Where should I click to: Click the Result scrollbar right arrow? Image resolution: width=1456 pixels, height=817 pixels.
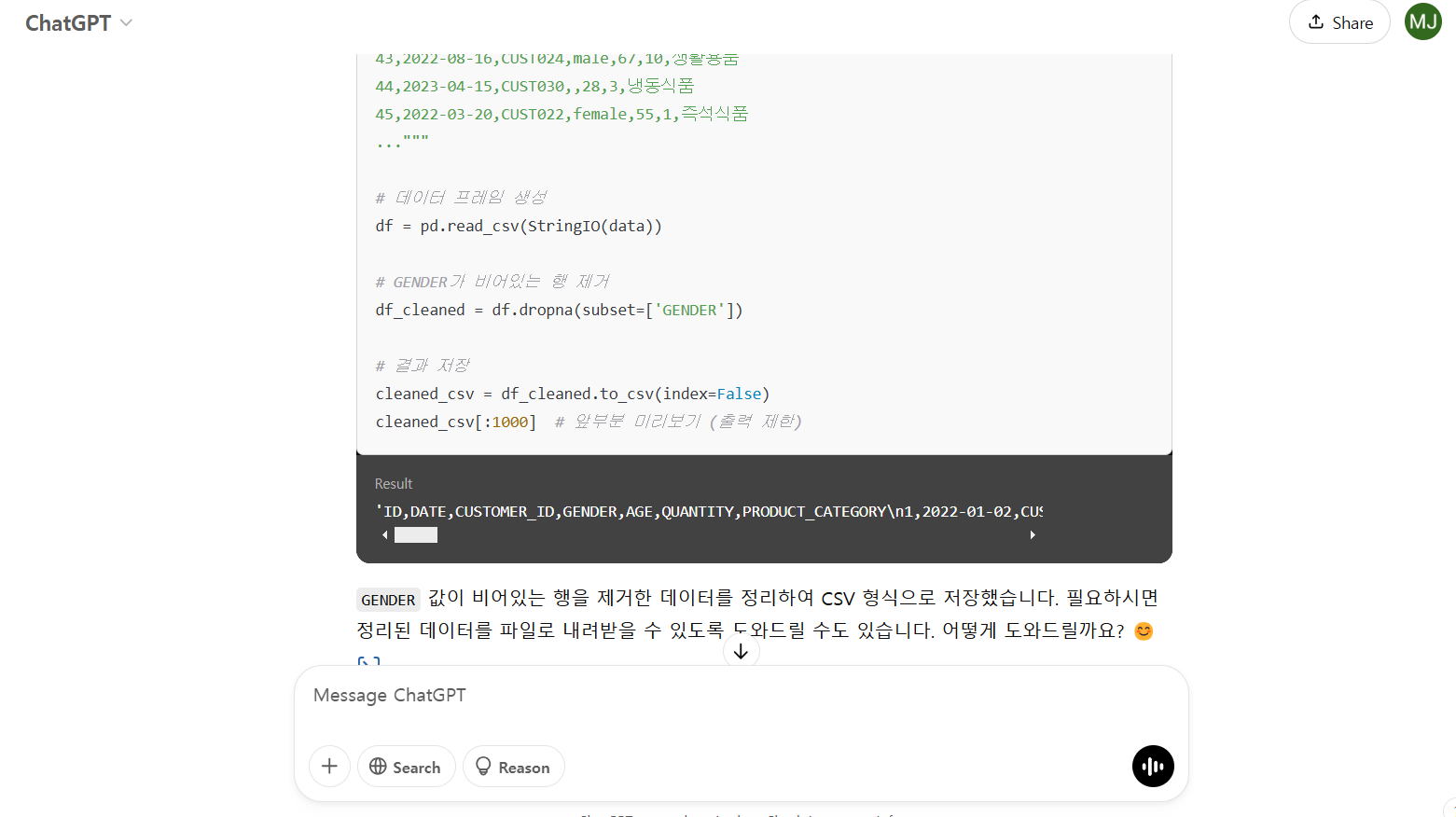(x=1033, y=535)
